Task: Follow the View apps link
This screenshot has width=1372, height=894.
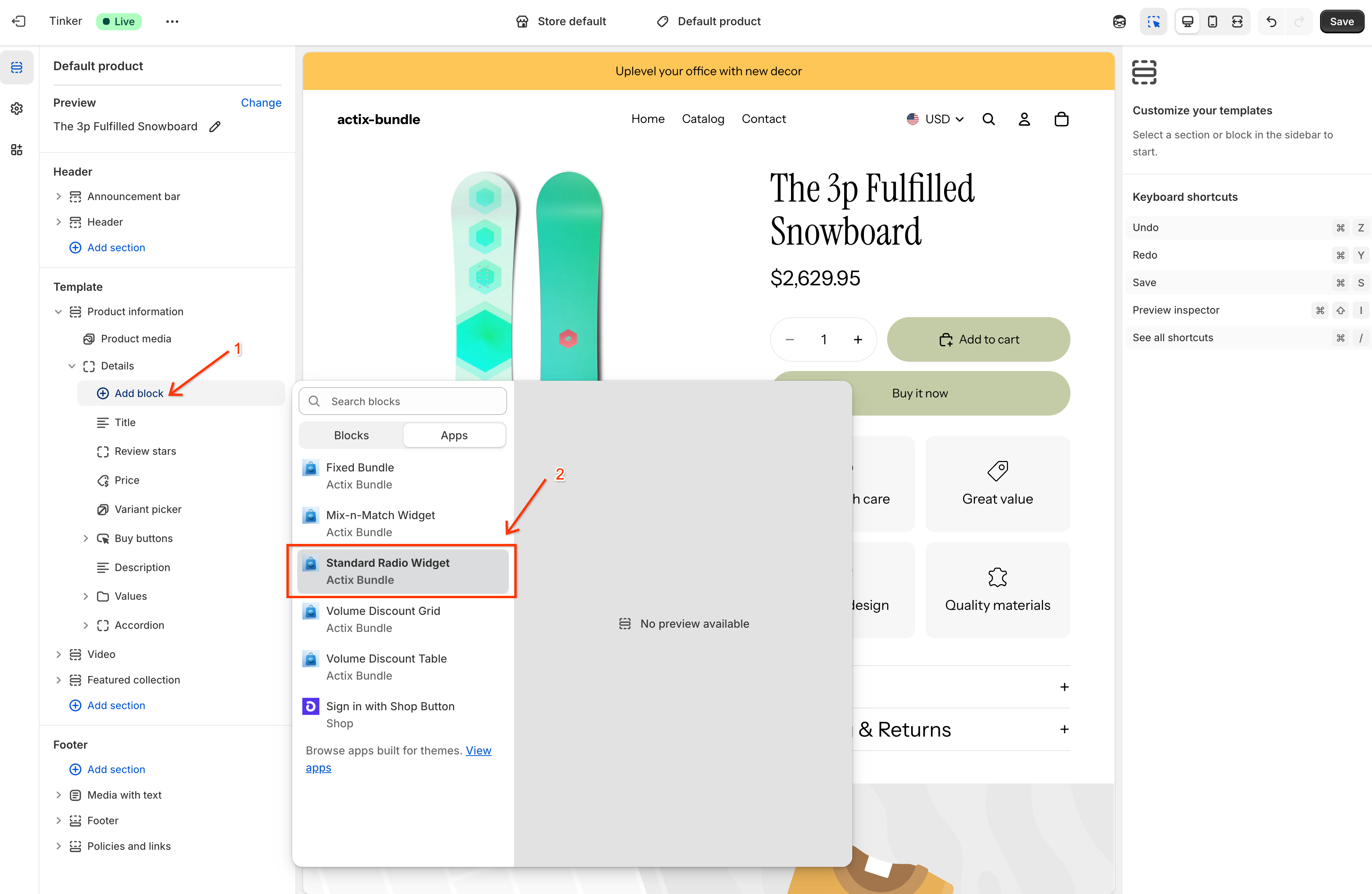Action: click(x=479, y=751)
